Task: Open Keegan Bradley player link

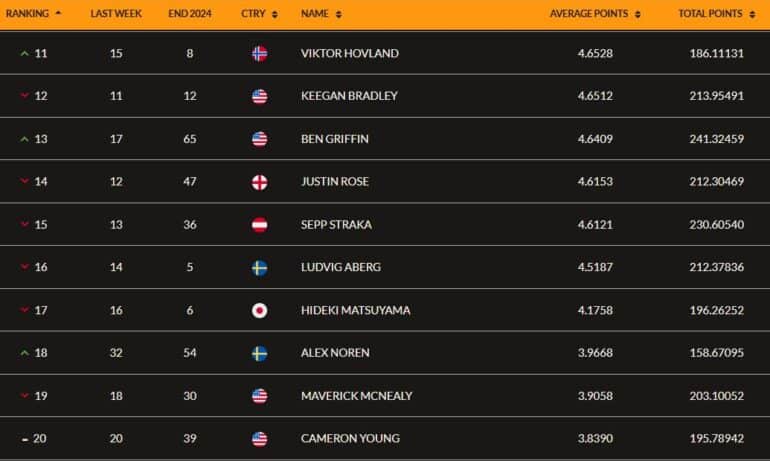Action: (349, 96)
